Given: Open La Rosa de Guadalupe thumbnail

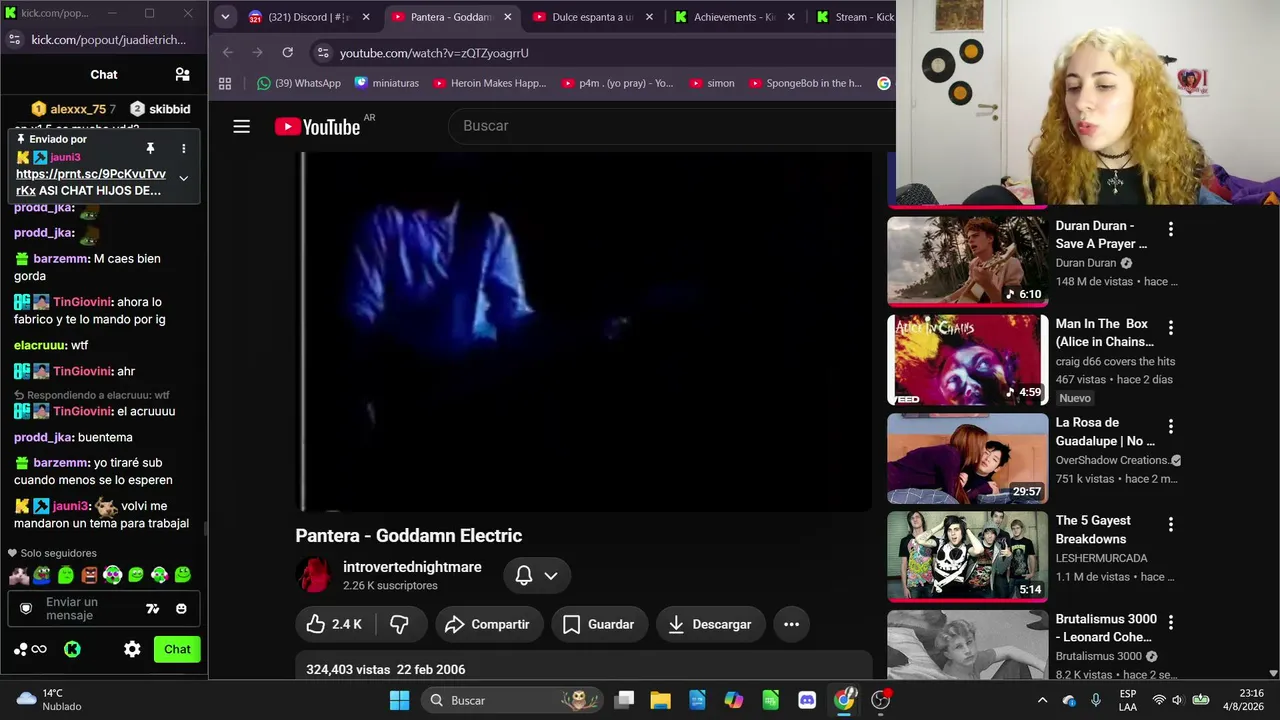Looking at the screenshot, I should point(967,457).
